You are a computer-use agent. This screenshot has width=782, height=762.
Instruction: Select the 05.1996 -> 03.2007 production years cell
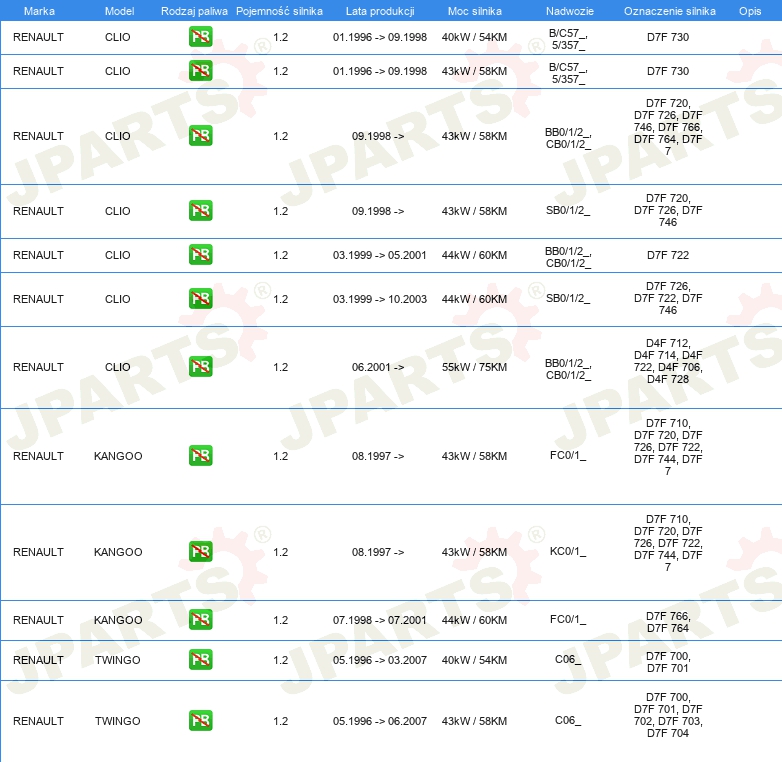[x=380, y=660]
